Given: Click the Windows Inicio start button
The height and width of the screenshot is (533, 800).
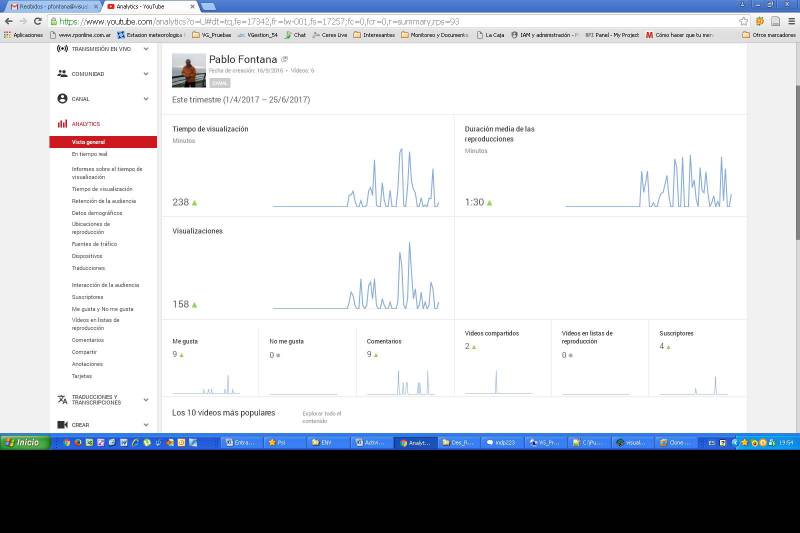Looking at the screenshot, I should [25, 442].
